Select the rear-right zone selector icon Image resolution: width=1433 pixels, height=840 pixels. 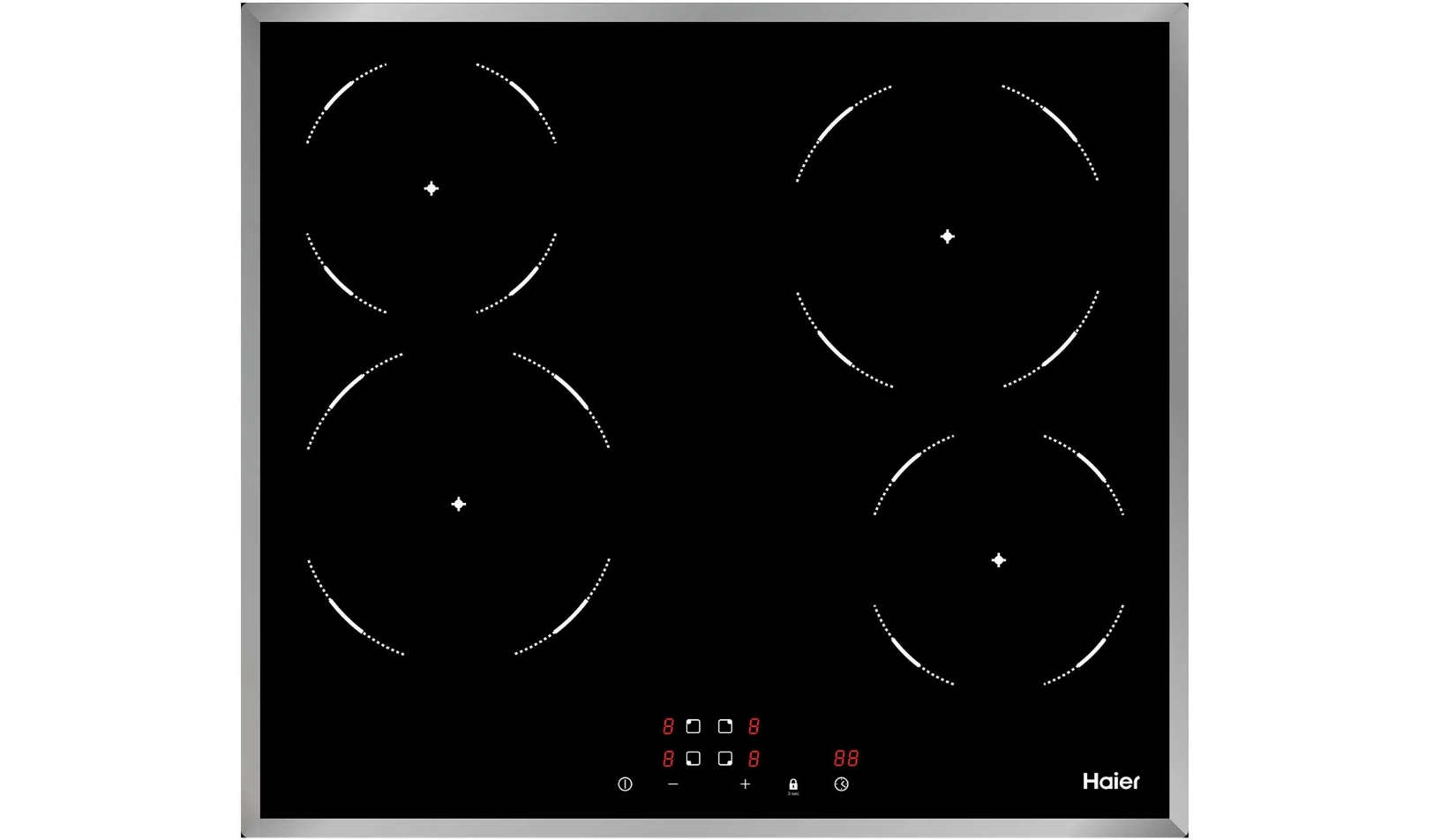pos(724,726)
